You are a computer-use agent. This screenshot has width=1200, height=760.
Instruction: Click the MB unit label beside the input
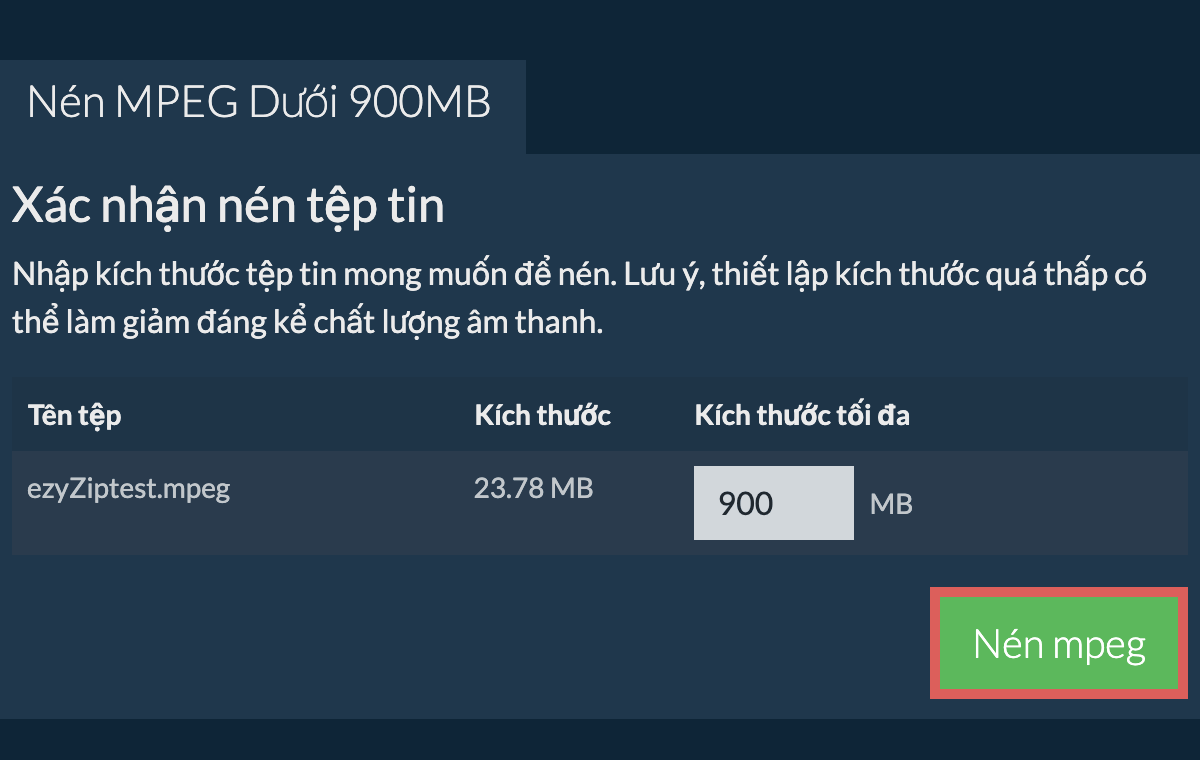coord(891,504)
